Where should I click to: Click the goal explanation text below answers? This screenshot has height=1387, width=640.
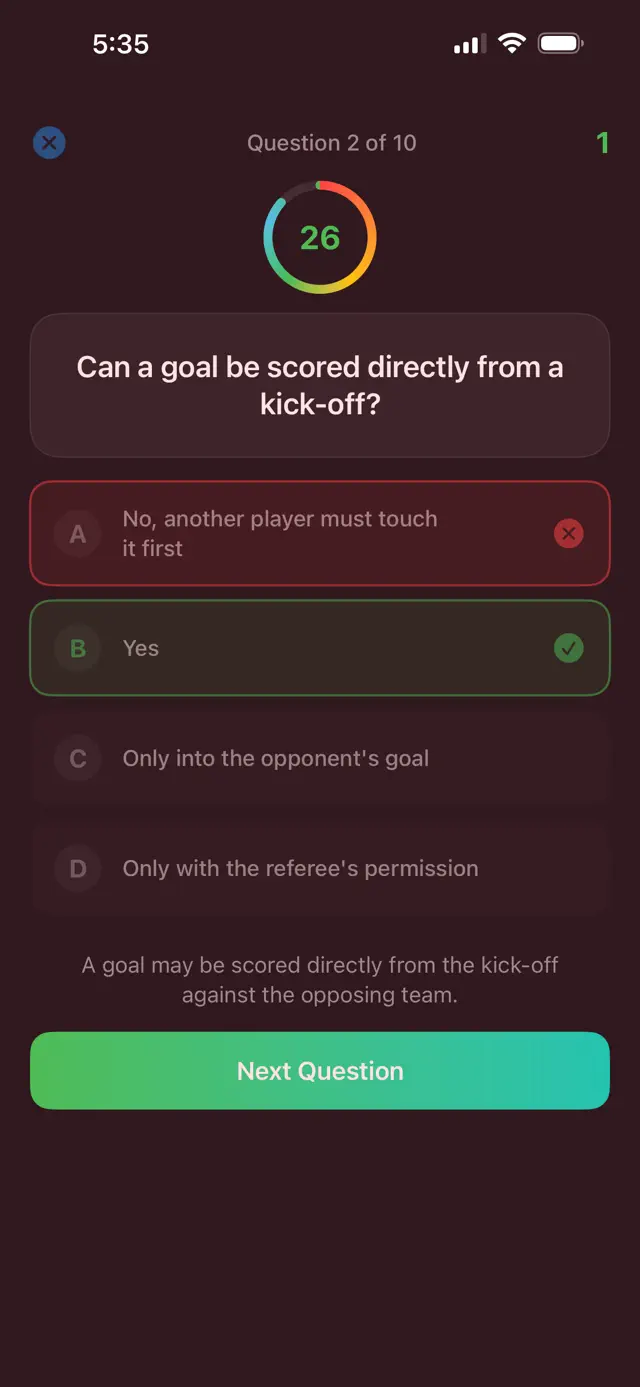pos(320,980)
